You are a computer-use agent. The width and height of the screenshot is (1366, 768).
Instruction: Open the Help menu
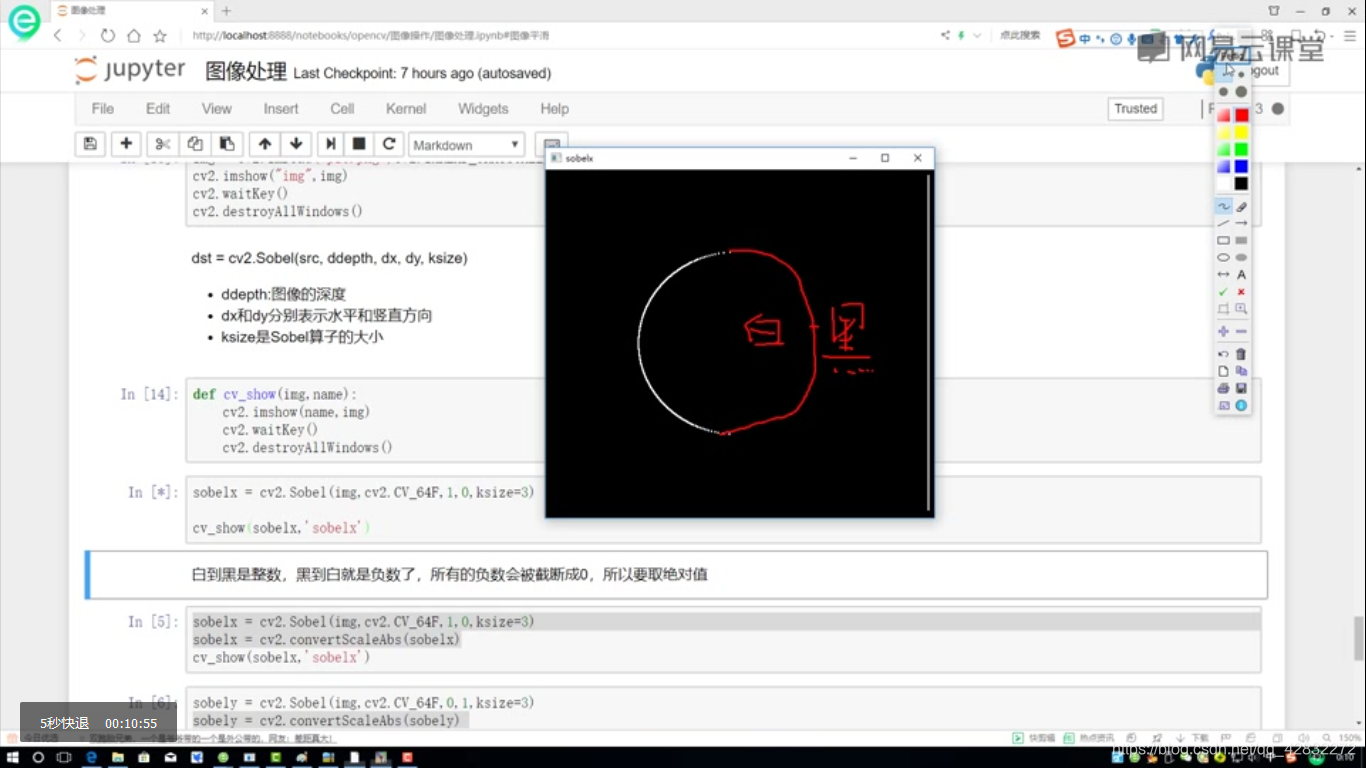click(x=554, y=108)
